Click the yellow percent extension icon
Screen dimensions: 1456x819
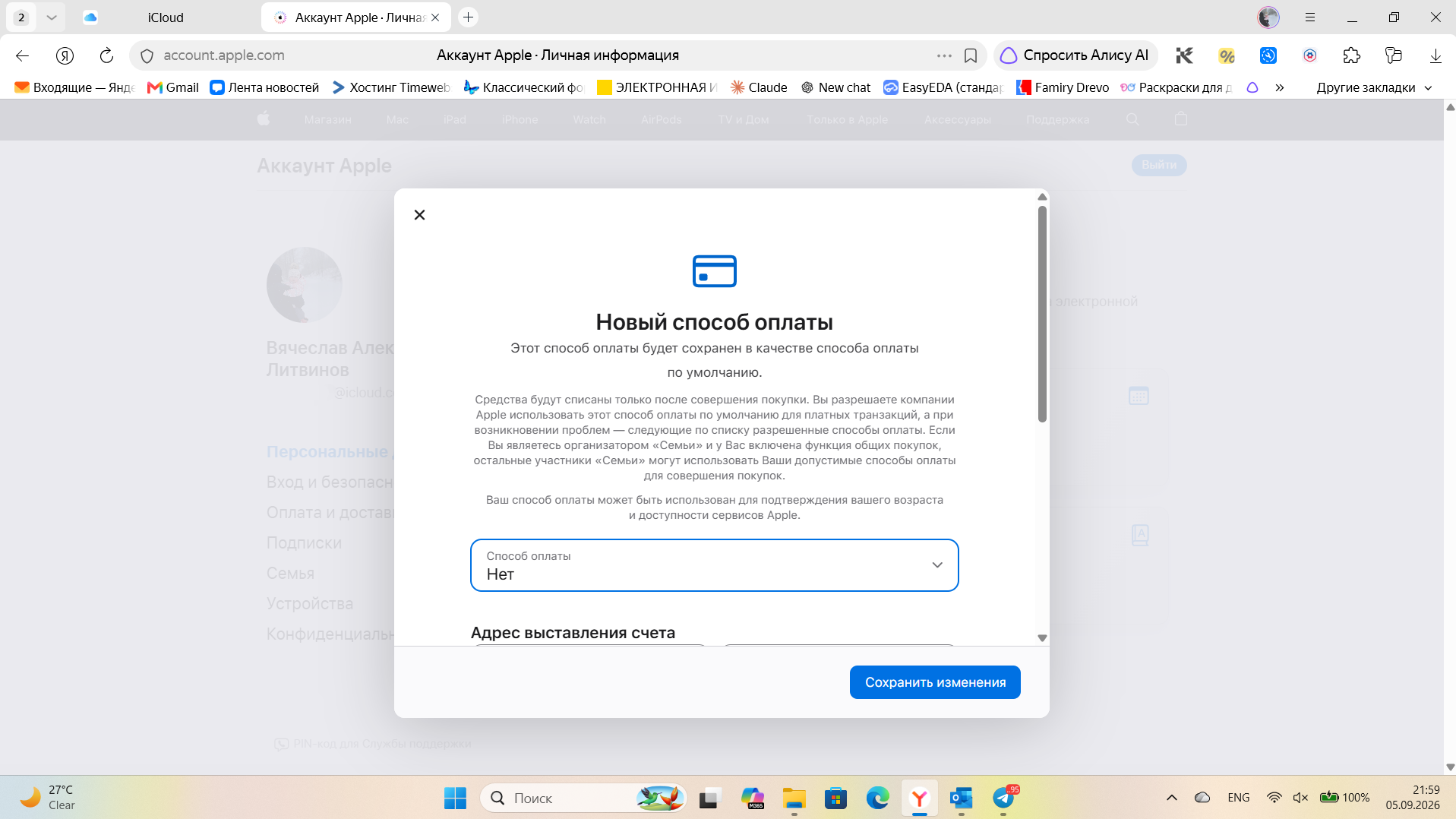tap(1227, 55)
